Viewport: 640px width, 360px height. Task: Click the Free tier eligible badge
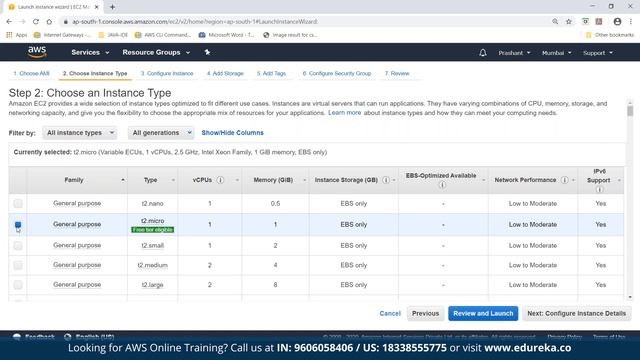153,230
